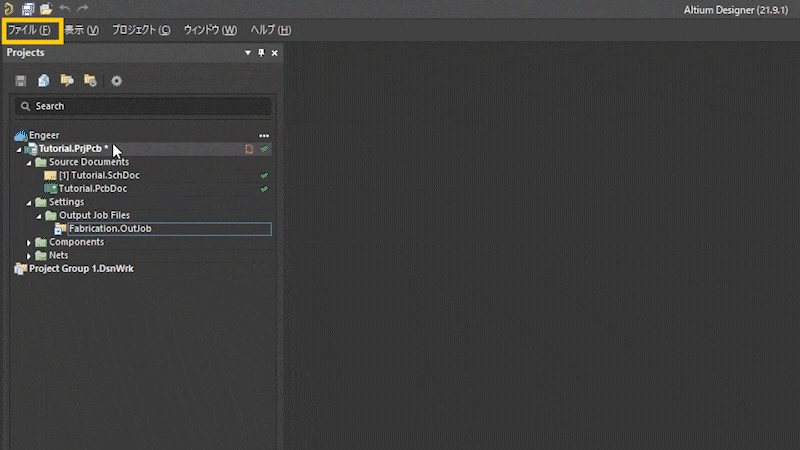Open Fabrication.OutJob
This screenshot has width=800, height=450.
[110, 229]
